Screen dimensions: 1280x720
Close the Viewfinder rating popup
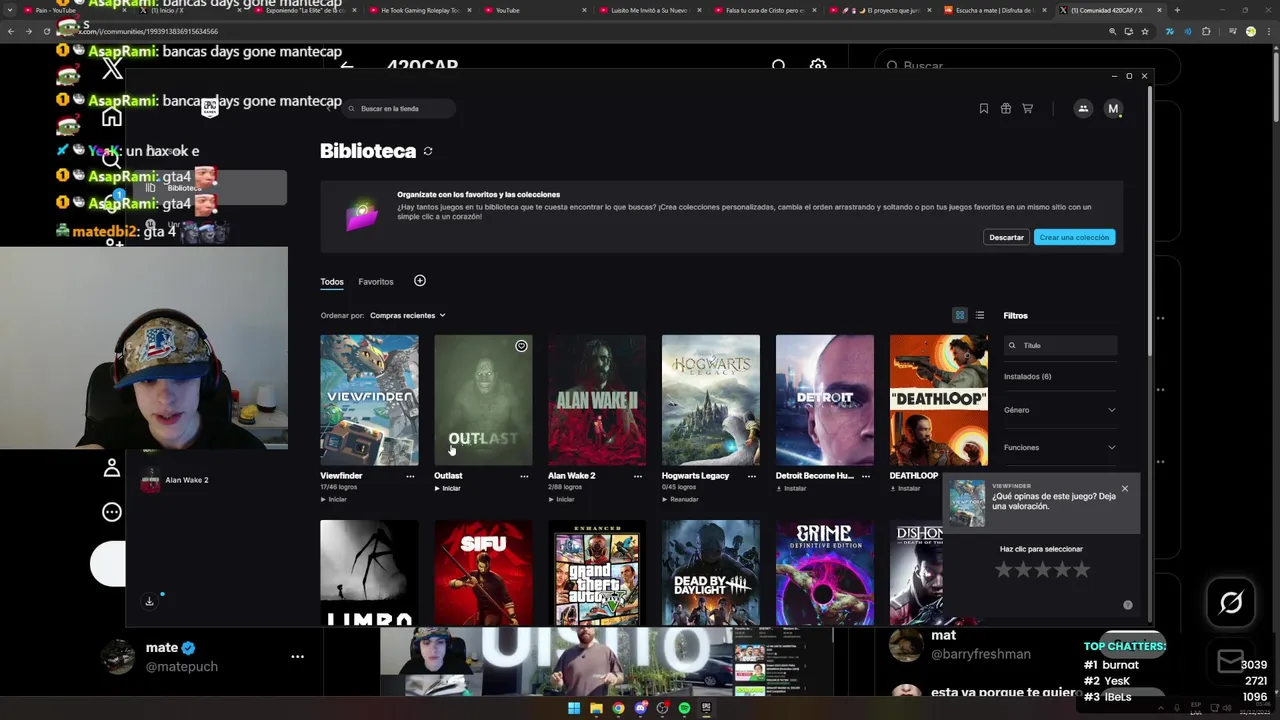pos(1125,489)
